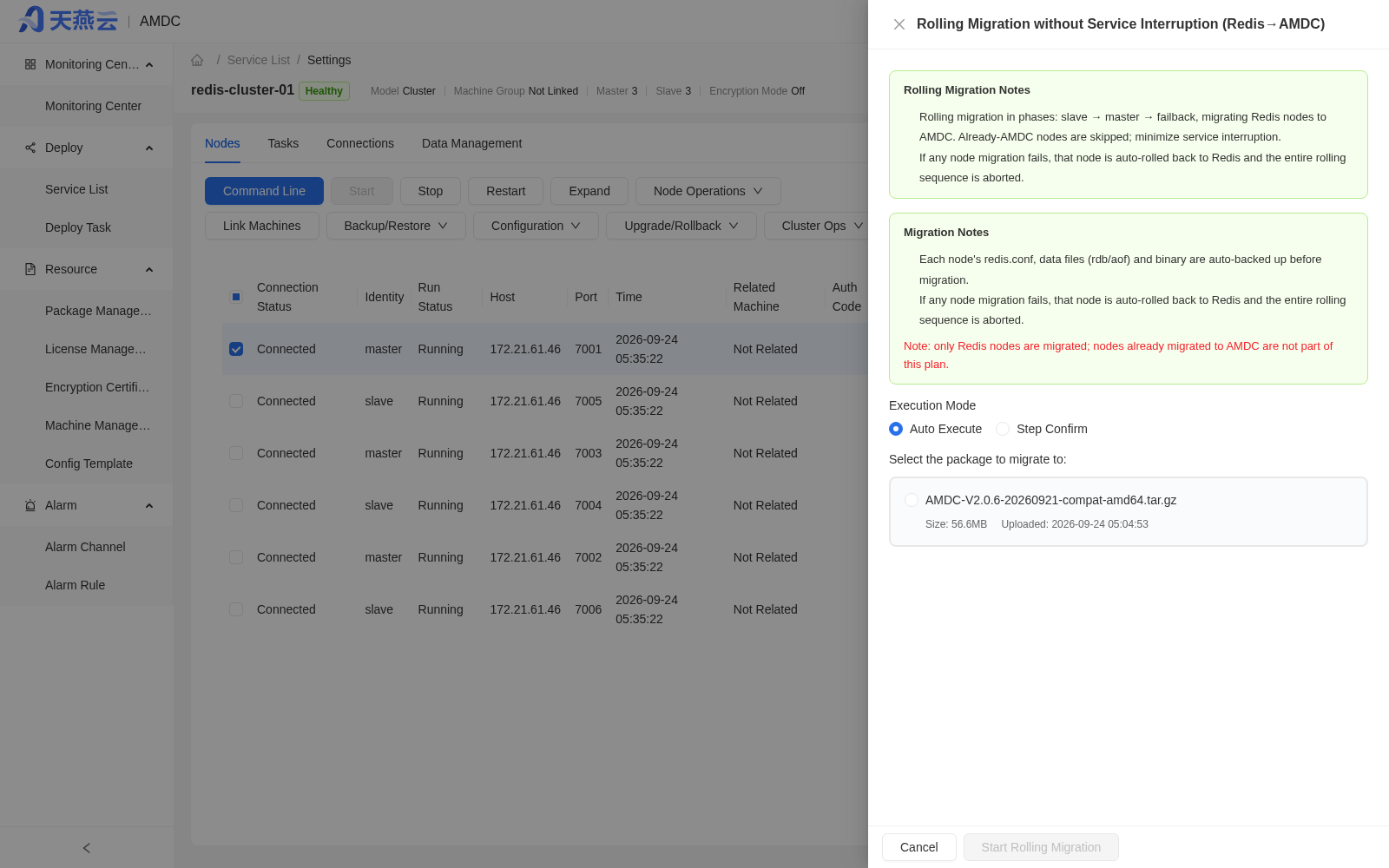
Task: Click the Command Line button
Action: [264, 191]
